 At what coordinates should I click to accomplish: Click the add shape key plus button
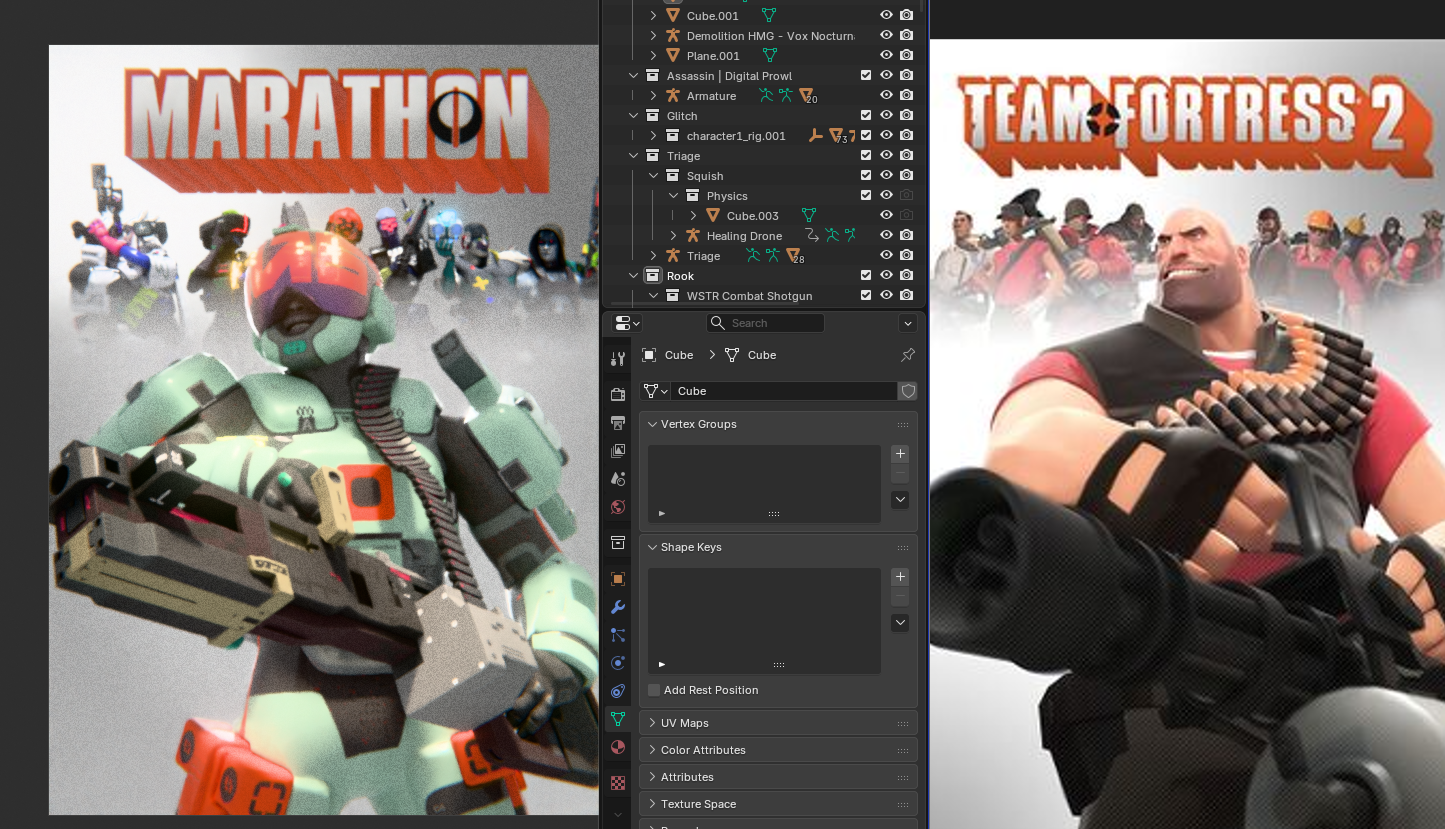click(x=900, y=577)
